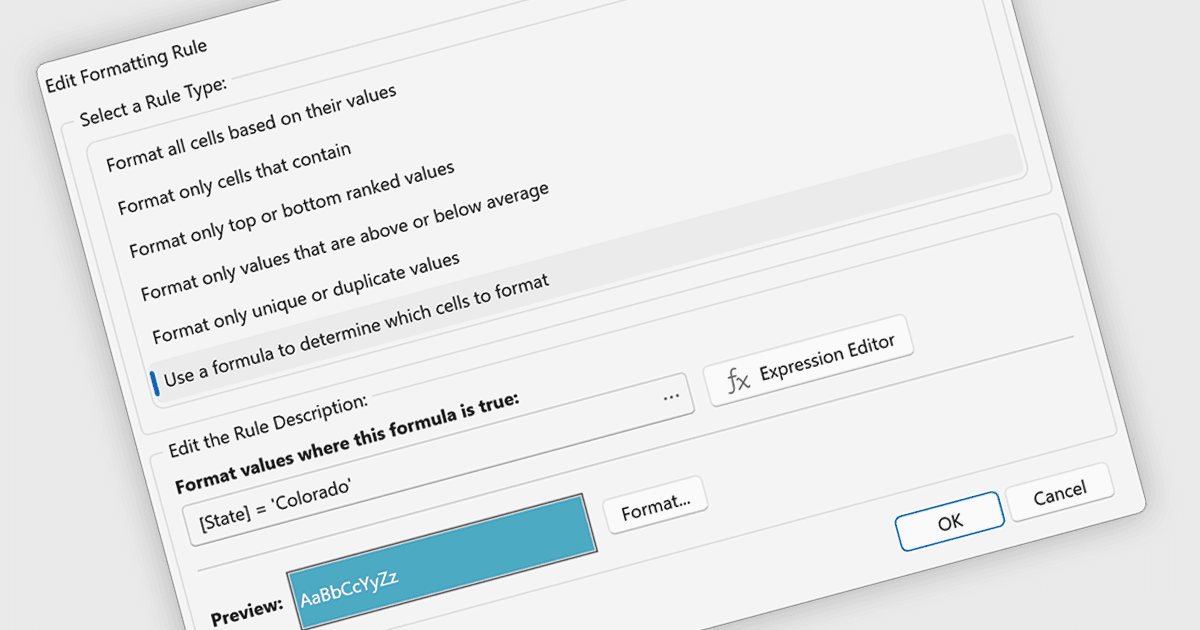Pick 'Format only values that are above or below average'
The height and width of the screenshot is (630, 1200).
(345, 243)
